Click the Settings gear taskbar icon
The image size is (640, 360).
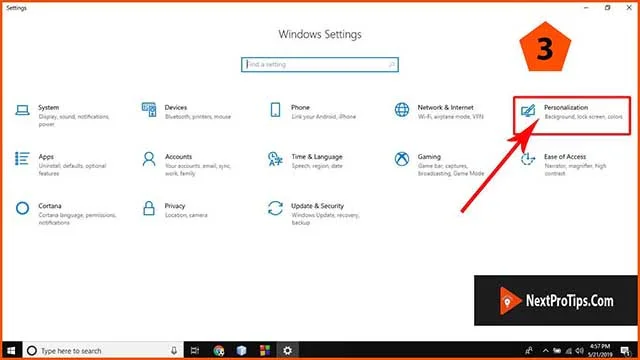287,351
